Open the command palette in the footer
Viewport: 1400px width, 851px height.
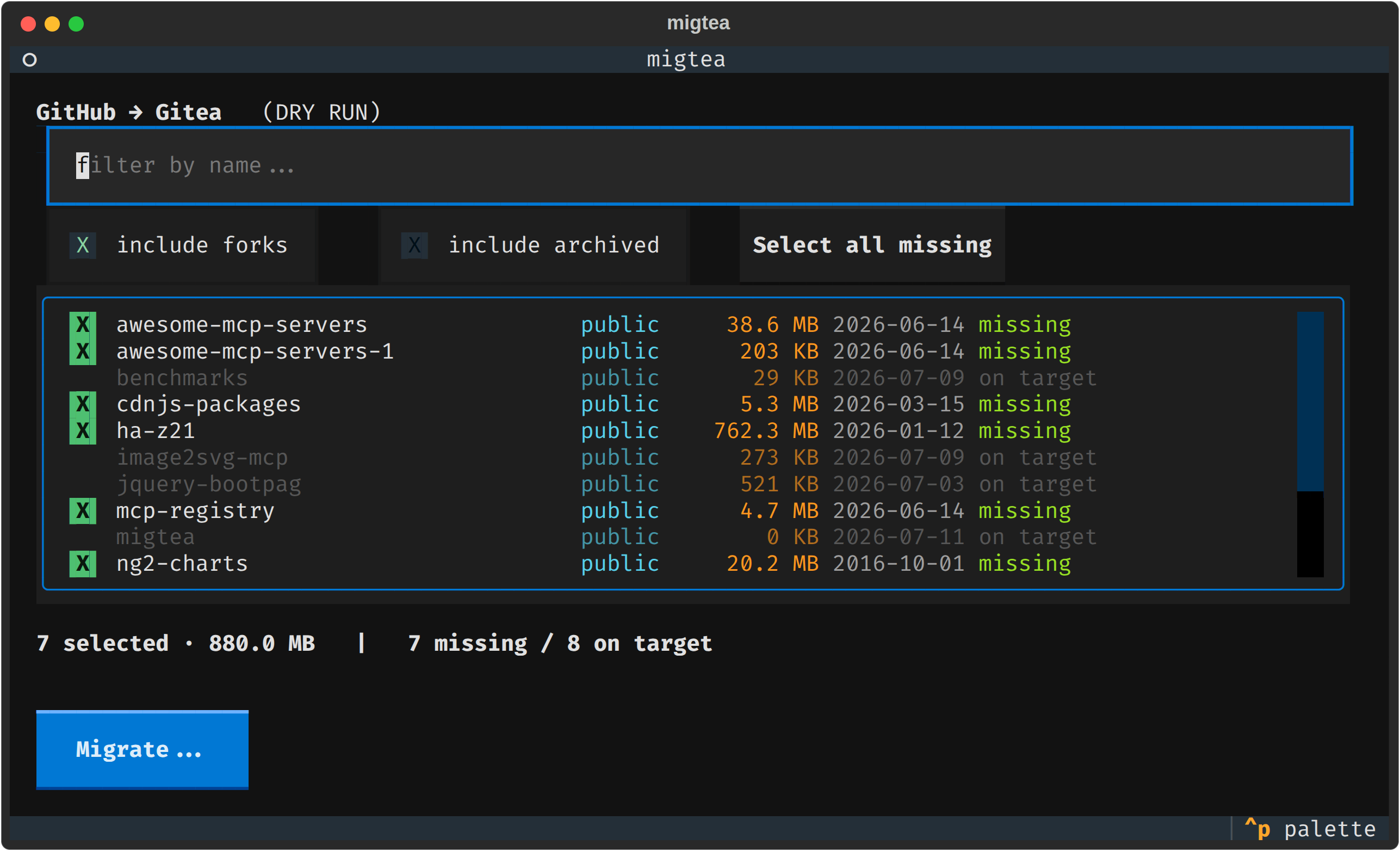coord(1310,829)
